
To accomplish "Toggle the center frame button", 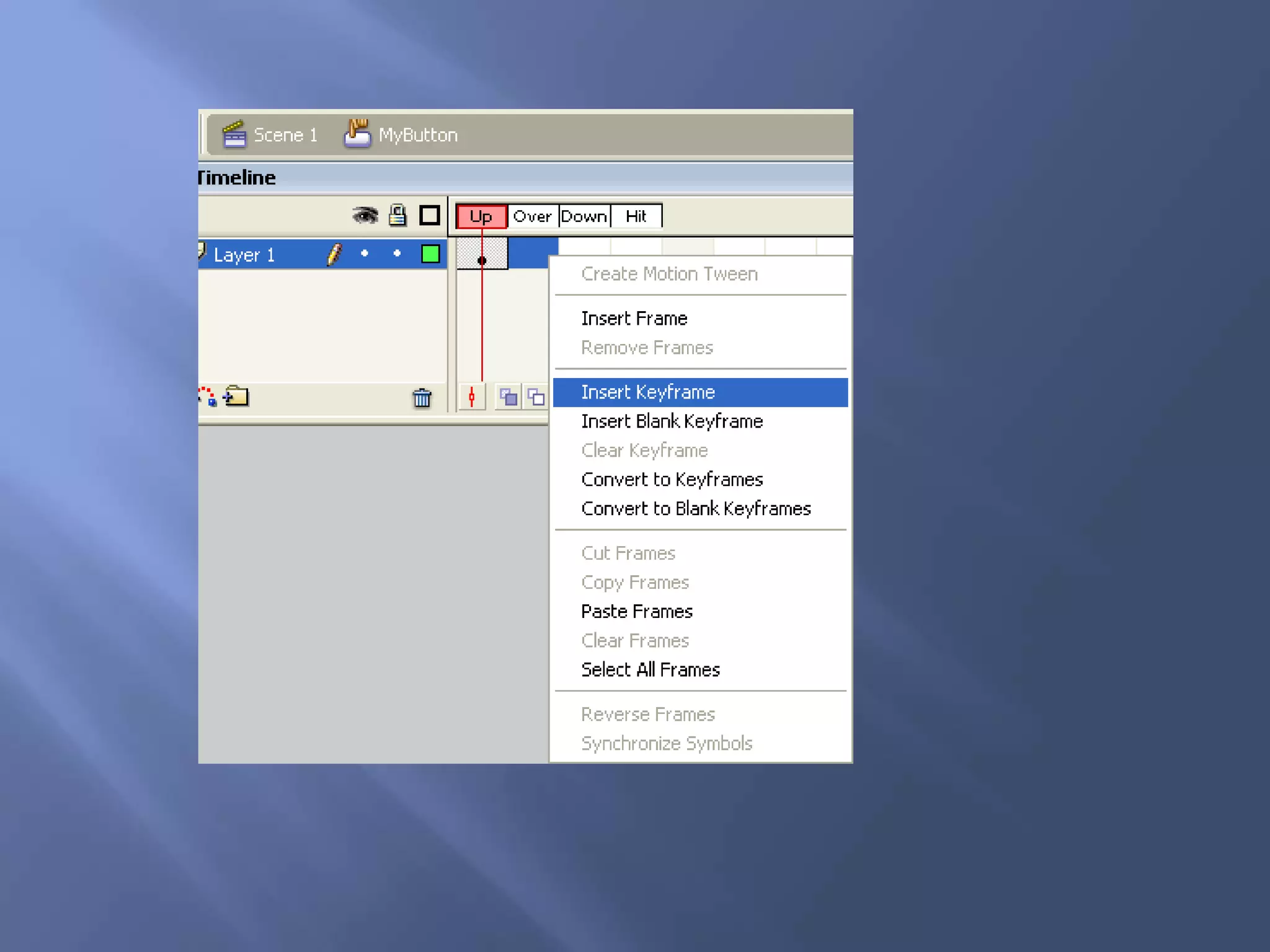I will click(x=472, y=397).
